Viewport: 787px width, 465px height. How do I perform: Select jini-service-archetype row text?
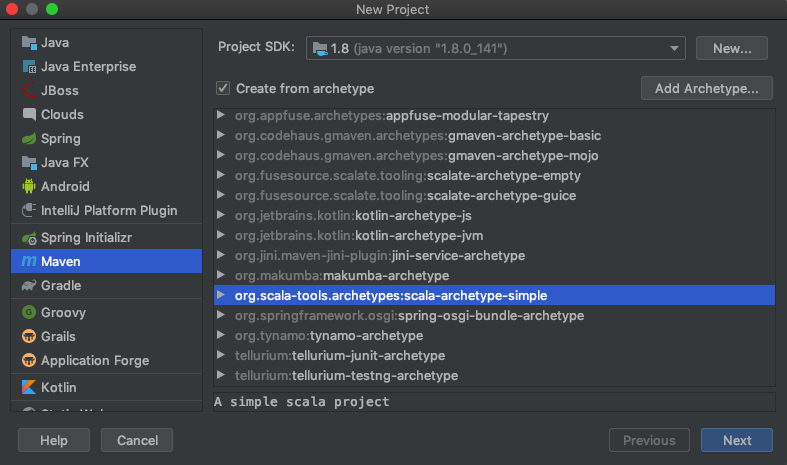click(380, 256)
